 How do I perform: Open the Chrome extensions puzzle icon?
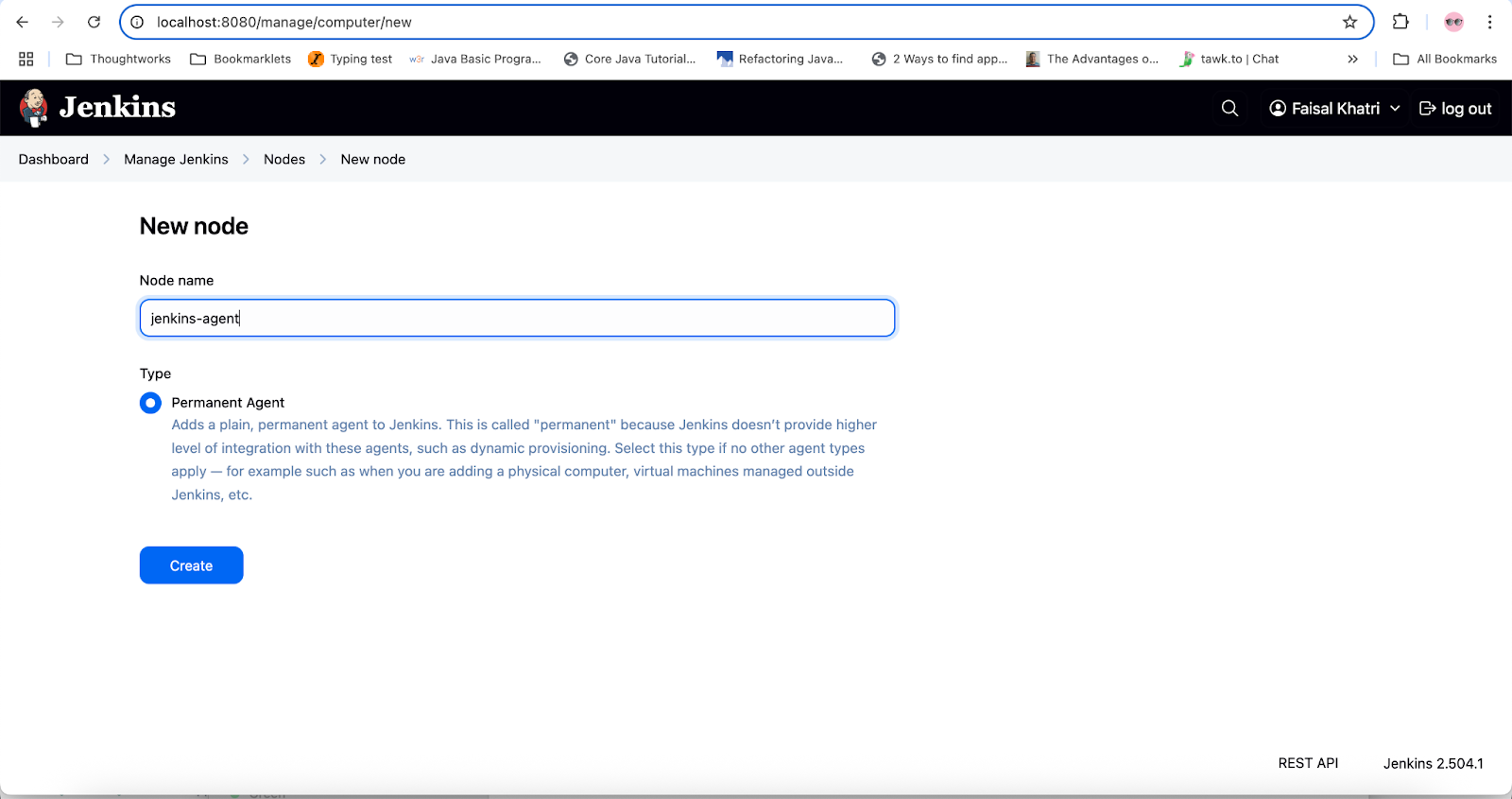pos(1400,22)
